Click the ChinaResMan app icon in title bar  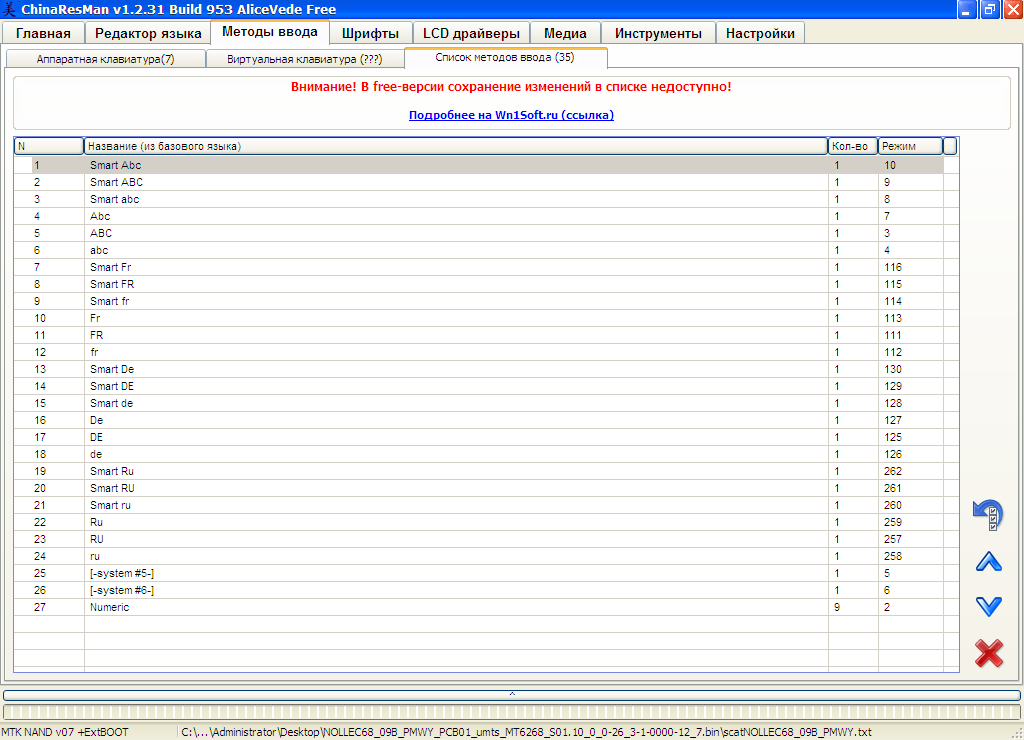(10, 10)
